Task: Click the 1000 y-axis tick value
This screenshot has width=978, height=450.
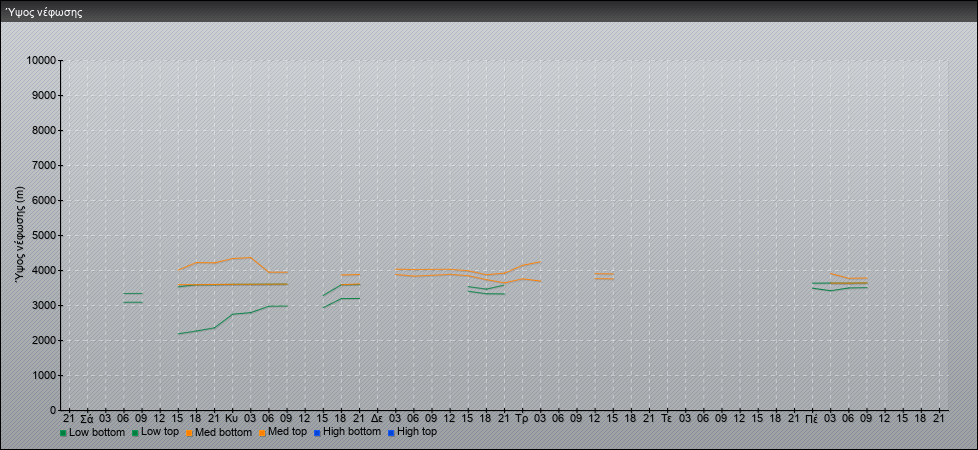Action: tap(44, 375)
